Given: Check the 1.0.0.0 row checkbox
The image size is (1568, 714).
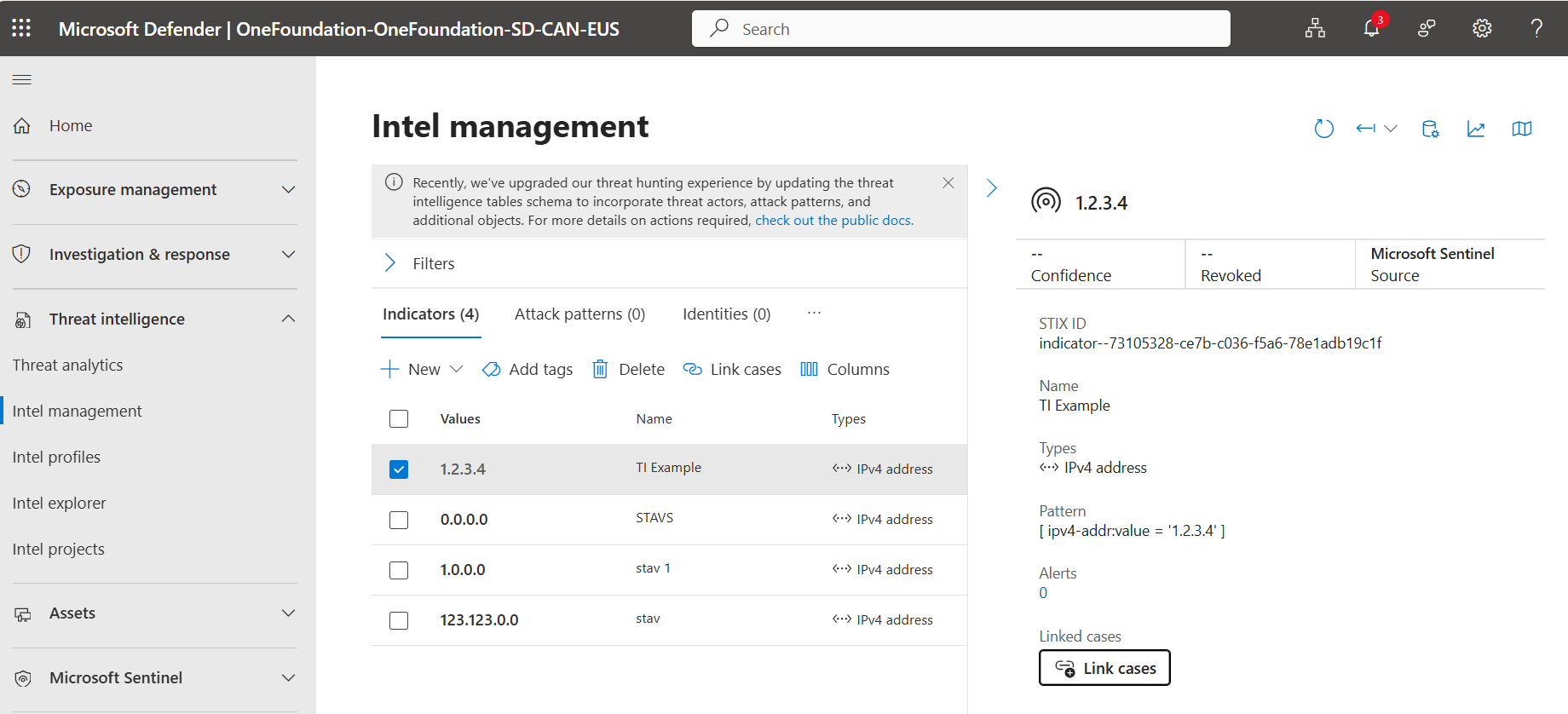Looking at the screenshot, I should [x=399, y=570].
